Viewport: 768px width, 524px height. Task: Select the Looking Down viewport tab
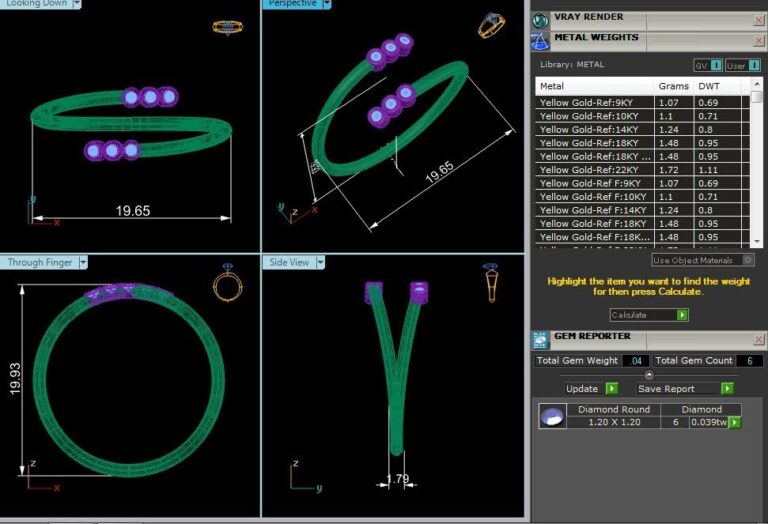coord(36,4)
